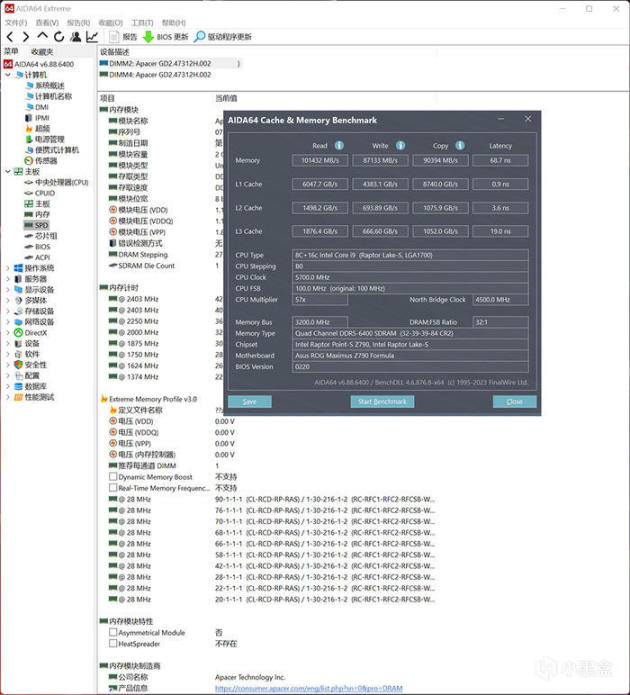Click Write info icon in benchmark

pos(400,145)
